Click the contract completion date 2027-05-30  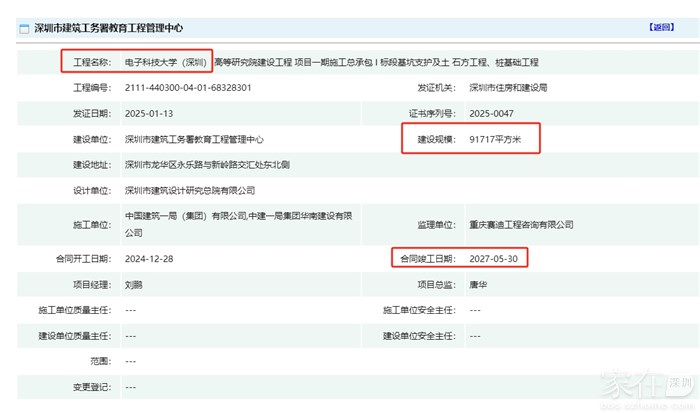click(x=493, y=259)
